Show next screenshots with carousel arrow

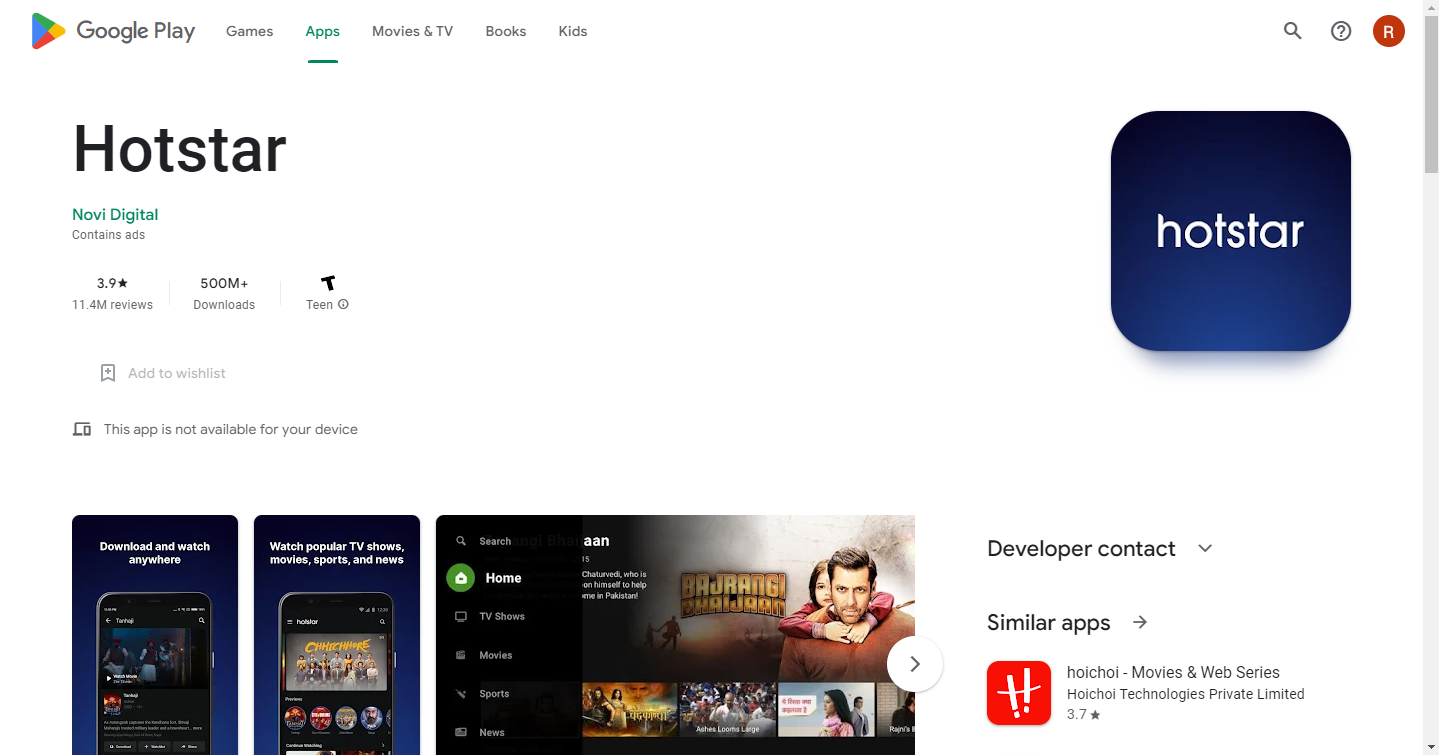[915, 664]
